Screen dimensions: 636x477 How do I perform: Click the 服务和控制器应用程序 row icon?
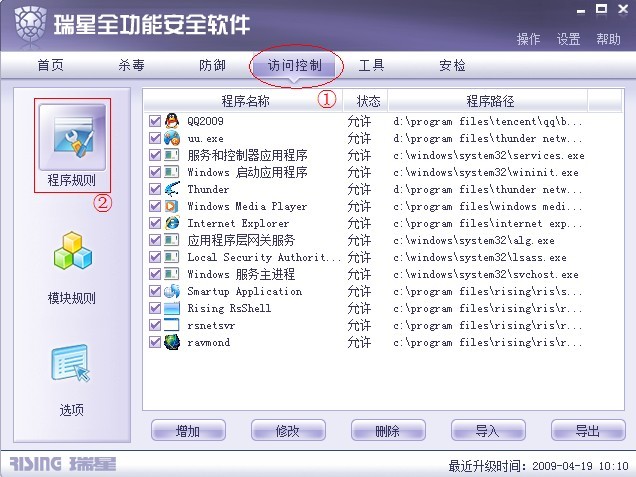coord(172,155)
